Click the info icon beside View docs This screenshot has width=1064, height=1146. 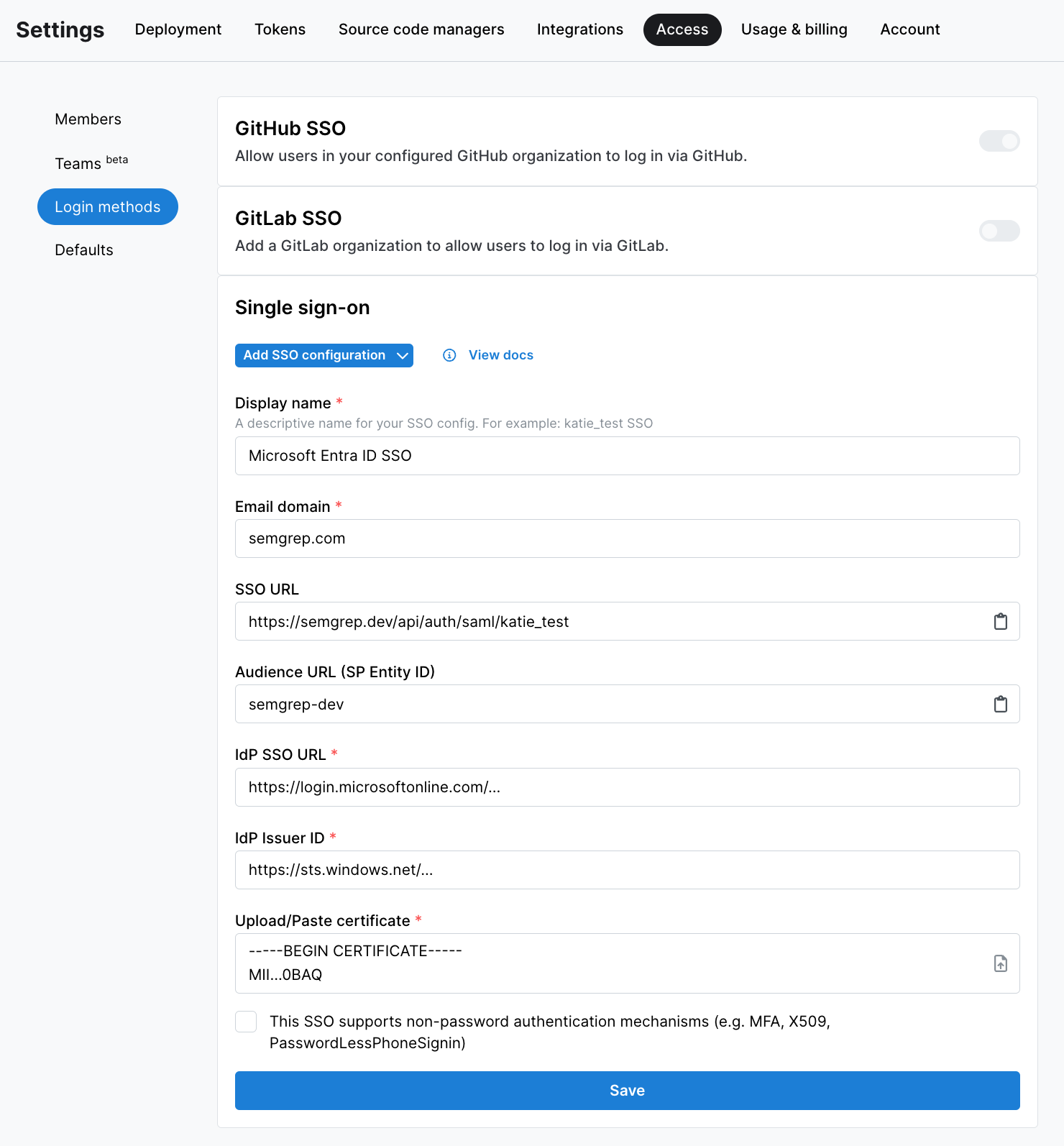[x=449, y=355]
